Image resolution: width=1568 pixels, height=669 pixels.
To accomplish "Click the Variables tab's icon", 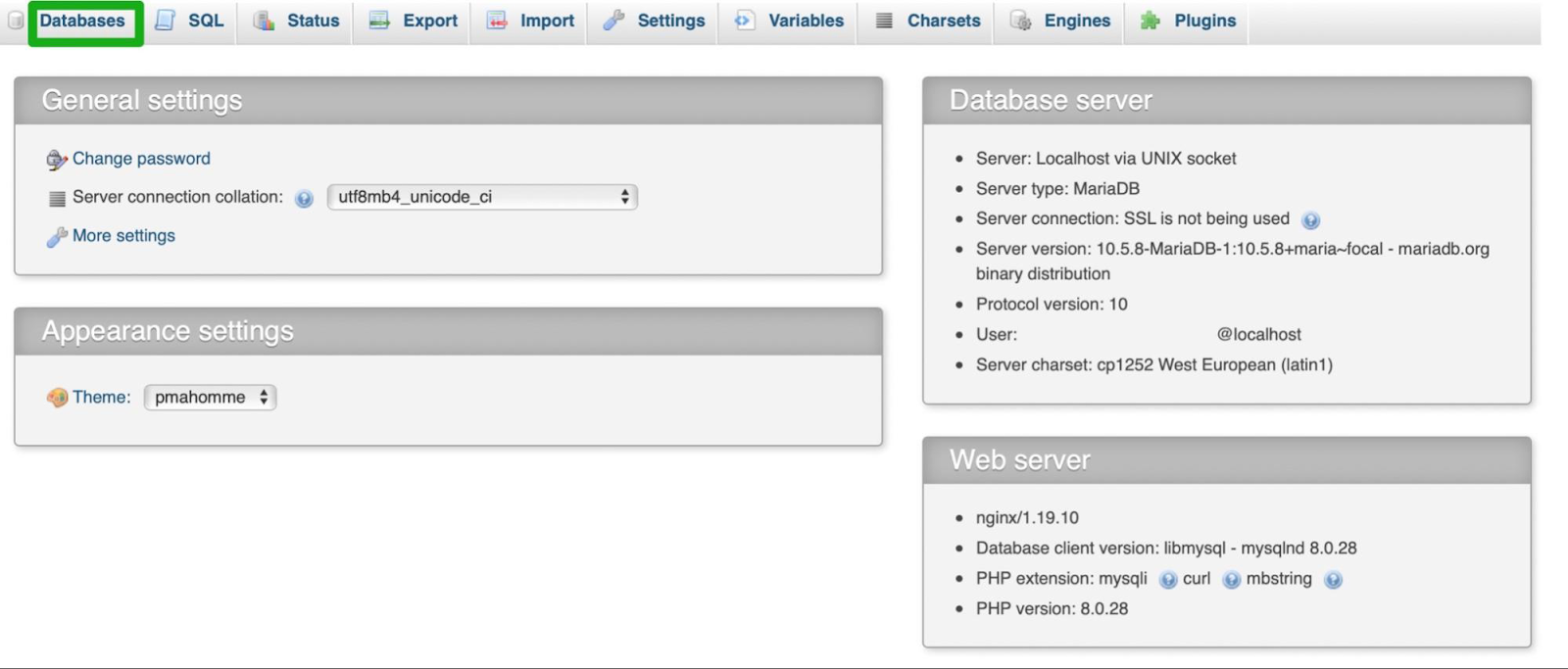I will click(745, 21).
